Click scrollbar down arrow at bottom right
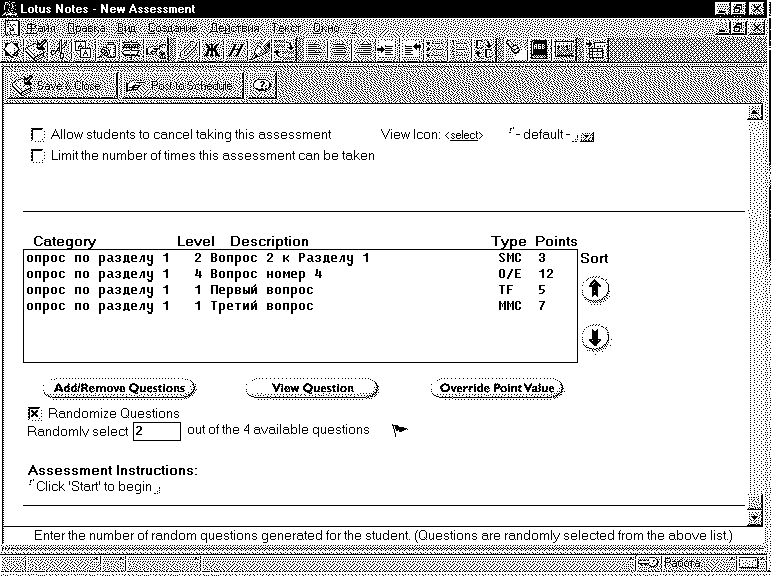This screenshot has height=576, width=771. pos(754,518)
